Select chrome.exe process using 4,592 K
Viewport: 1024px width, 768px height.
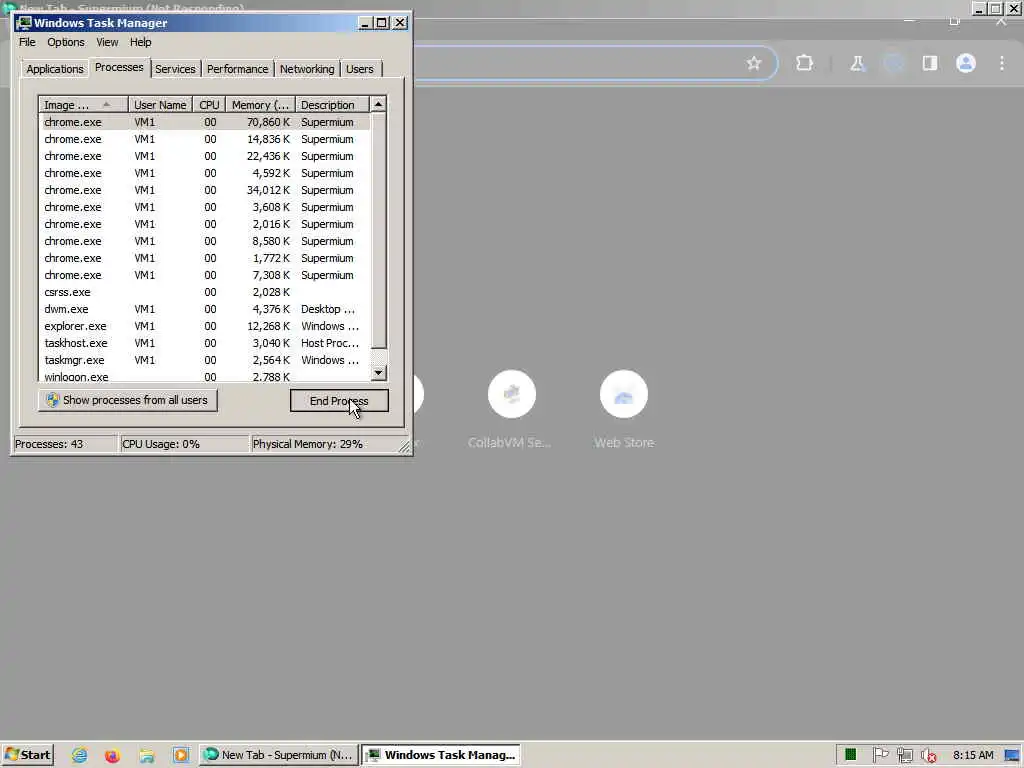(x=204, y=173)
